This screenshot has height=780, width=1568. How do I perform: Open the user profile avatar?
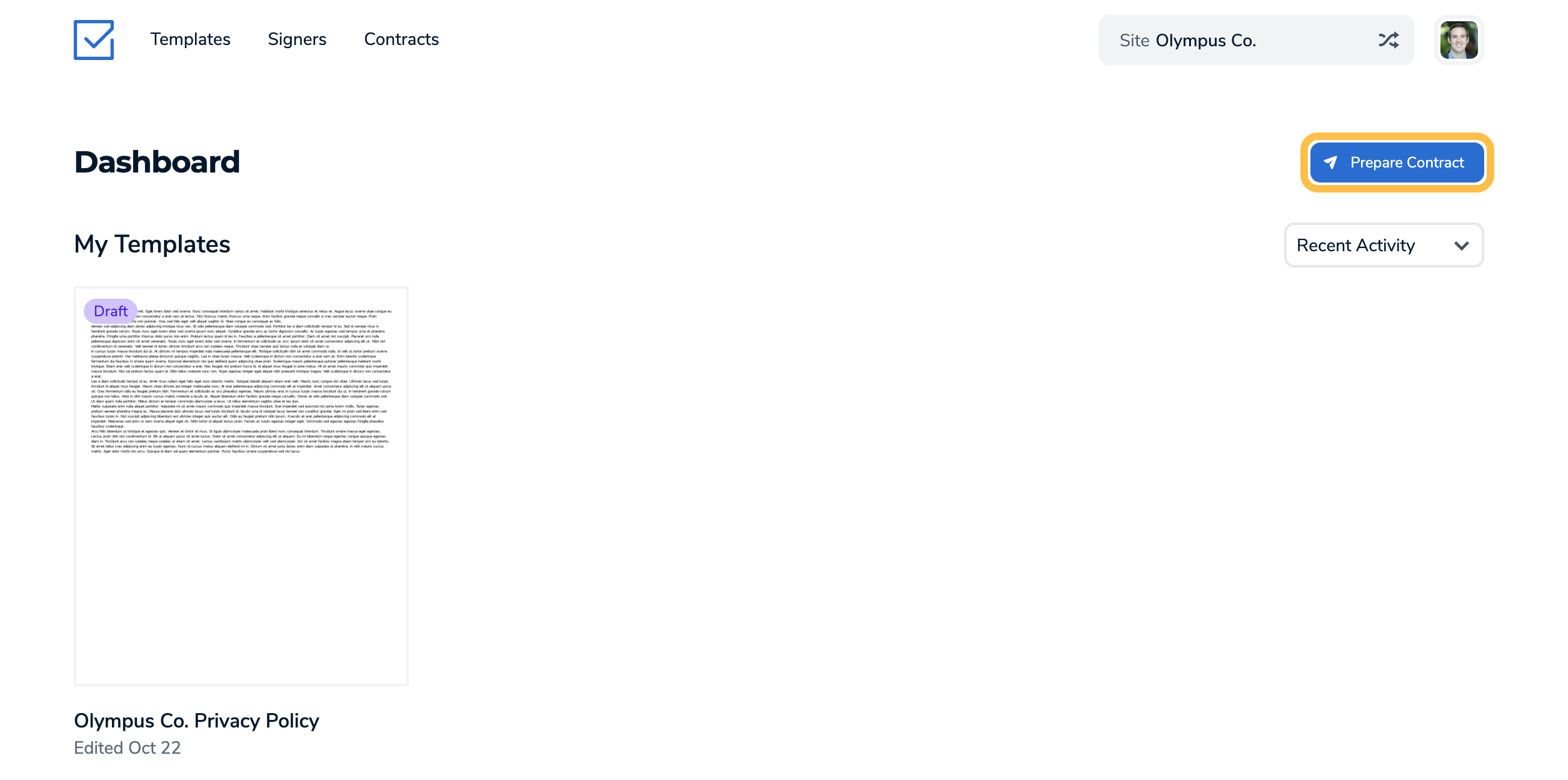tap(1459, 40)
